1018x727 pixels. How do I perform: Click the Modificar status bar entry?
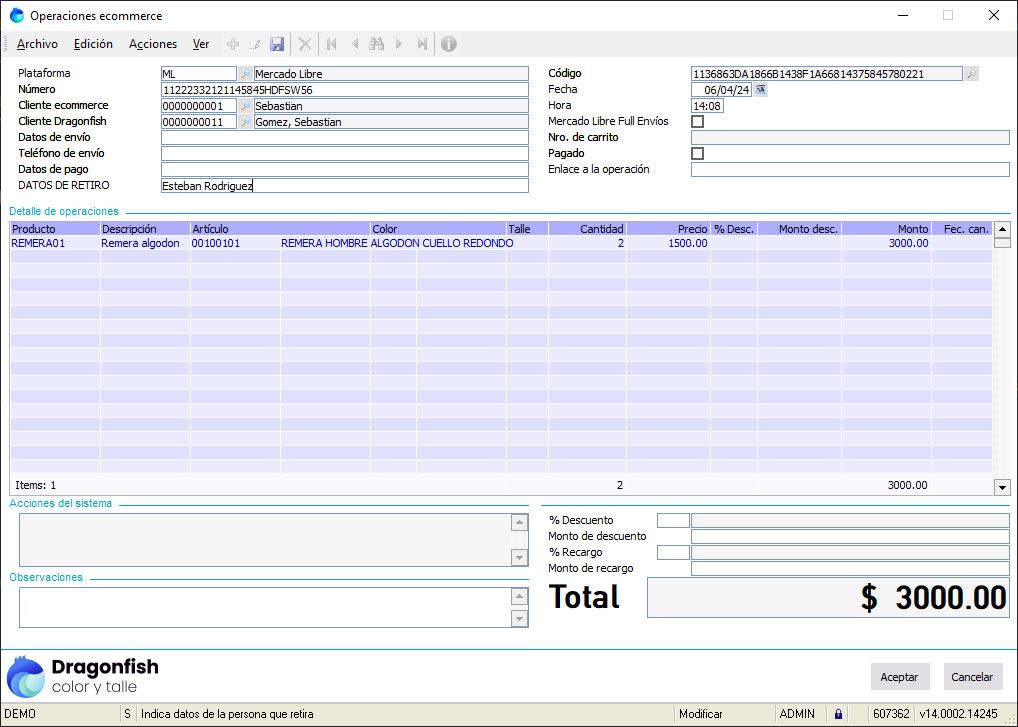click(701, 714)
